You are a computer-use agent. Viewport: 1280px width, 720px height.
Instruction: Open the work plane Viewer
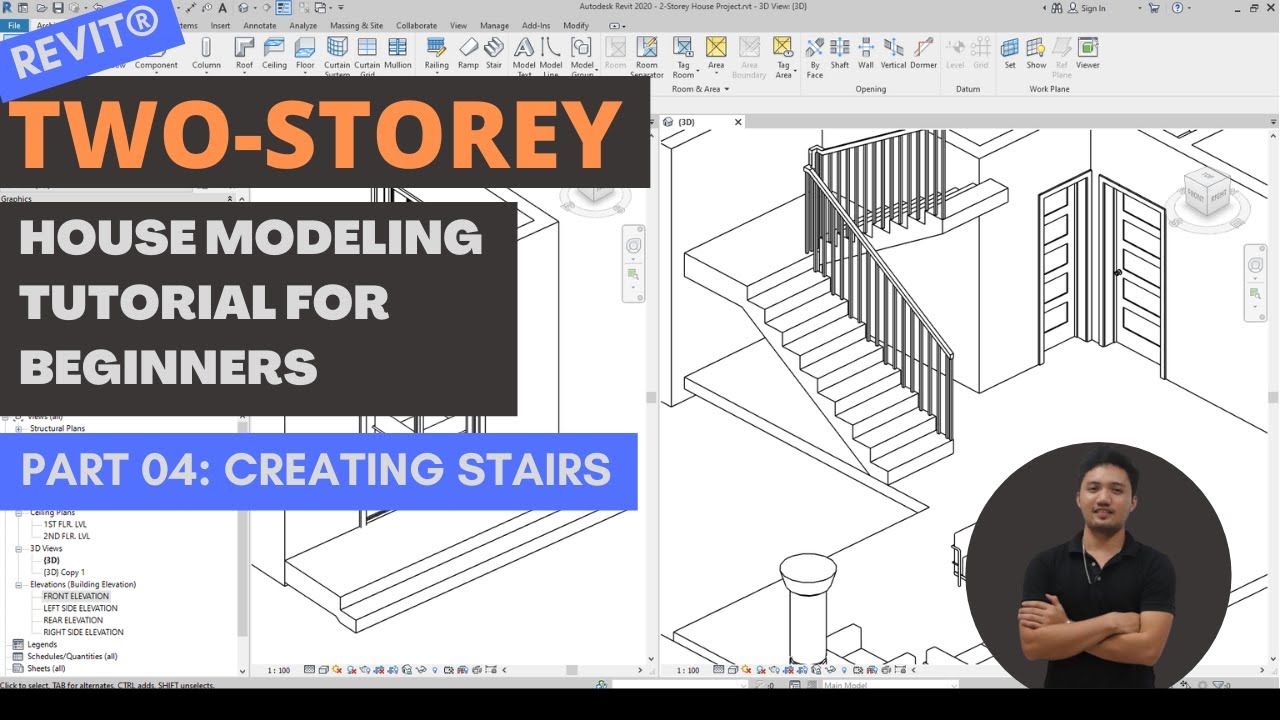tap(1088, 53)
